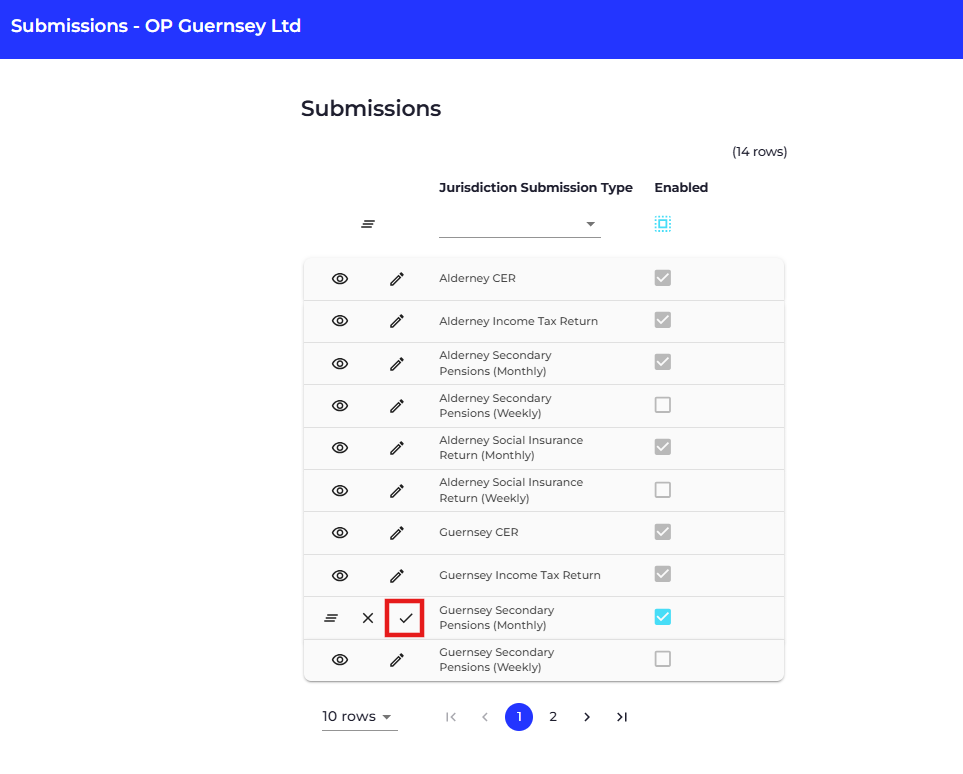The width and height of the screenshot is (963, 774).
Task: Open the 10 rows page size dropdown
Action: coord(359,717)
